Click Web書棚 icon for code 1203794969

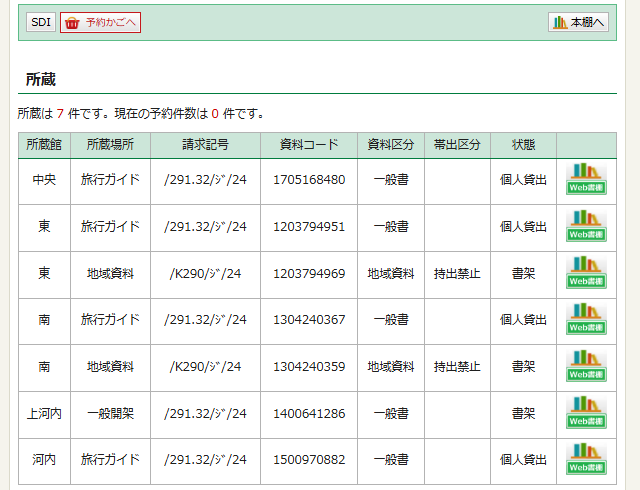[x=586, y=273]
